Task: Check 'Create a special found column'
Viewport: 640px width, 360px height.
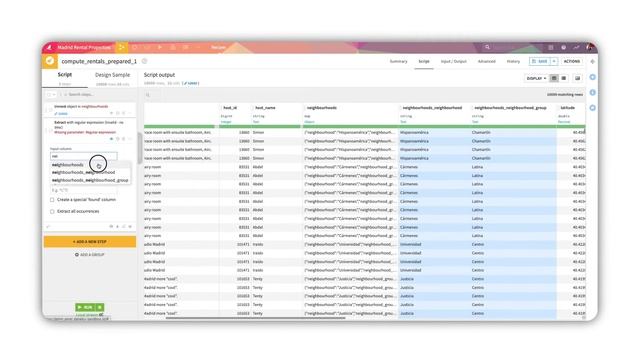Action: pos(52,200)
